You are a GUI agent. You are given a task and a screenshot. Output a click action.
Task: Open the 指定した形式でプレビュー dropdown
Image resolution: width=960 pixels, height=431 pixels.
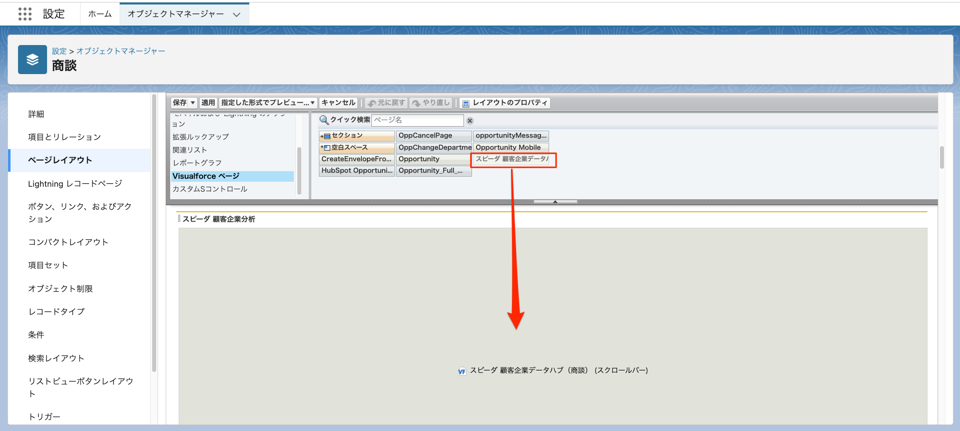pyautogui.click(x=268, y=103)
